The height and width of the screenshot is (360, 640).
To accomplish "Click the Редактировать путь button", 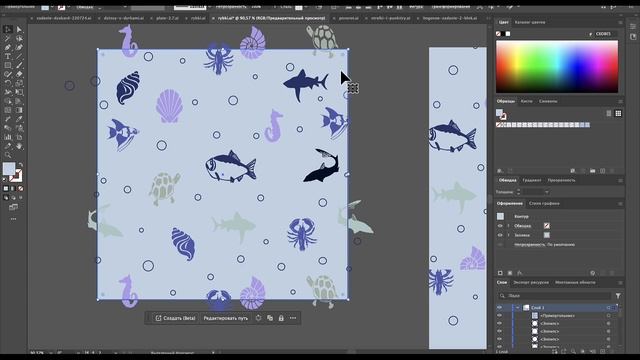I will (225, 318).
